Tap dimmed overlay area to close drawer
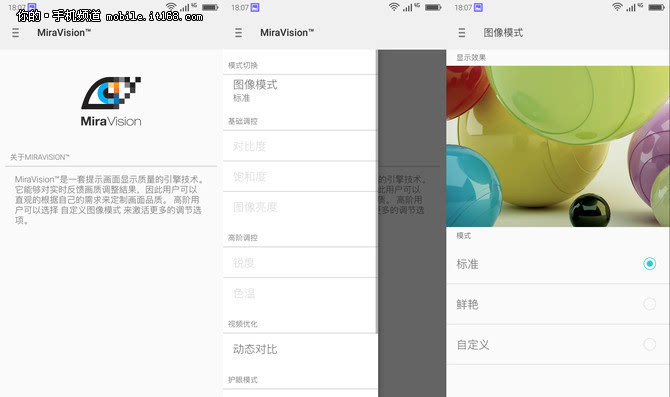 [x=412, y=222]
